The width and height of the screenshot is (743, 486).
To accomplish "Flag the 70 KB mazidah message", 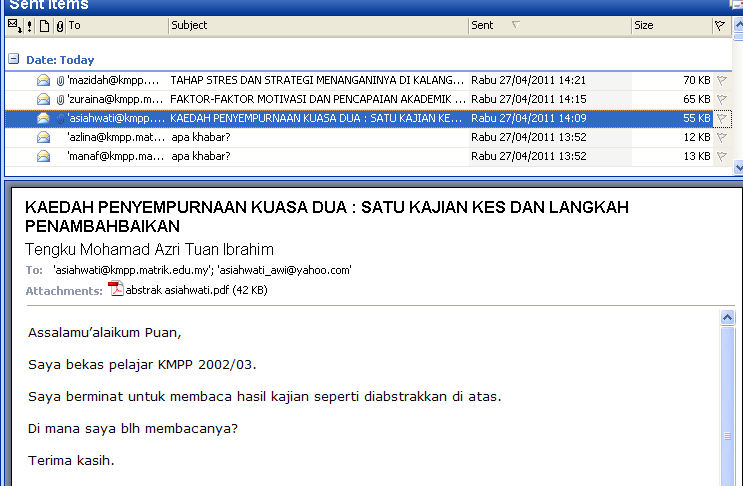I will coord(722,81).
